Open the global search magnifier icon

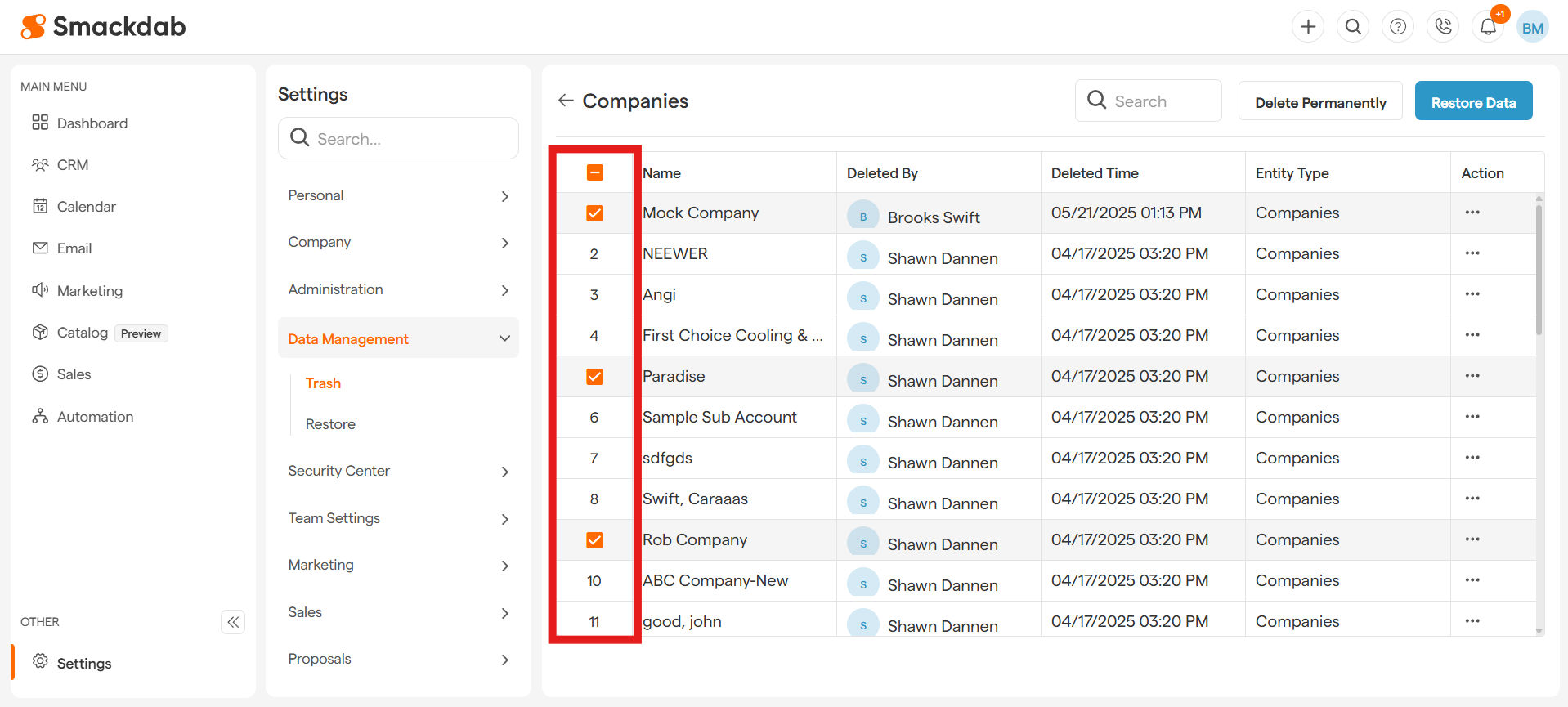[x=1353, y=27]
